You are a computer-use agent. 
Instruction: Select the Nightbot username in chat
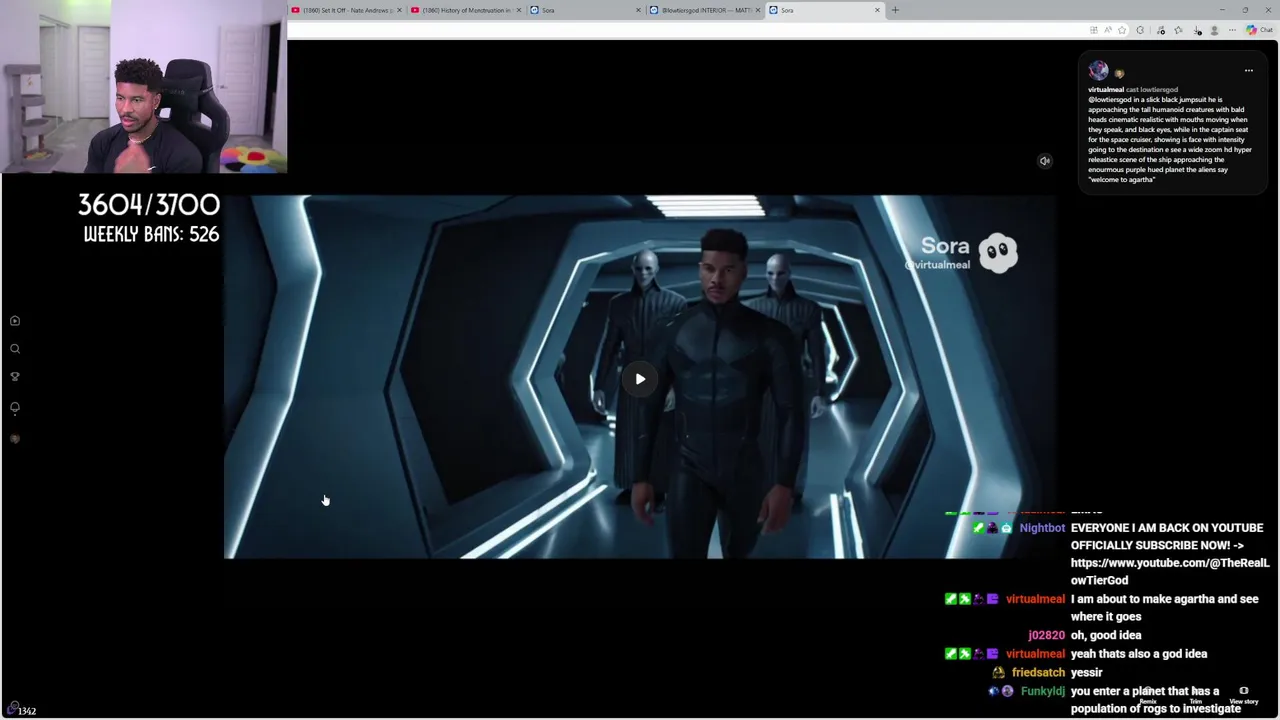tap(1042, 527)
